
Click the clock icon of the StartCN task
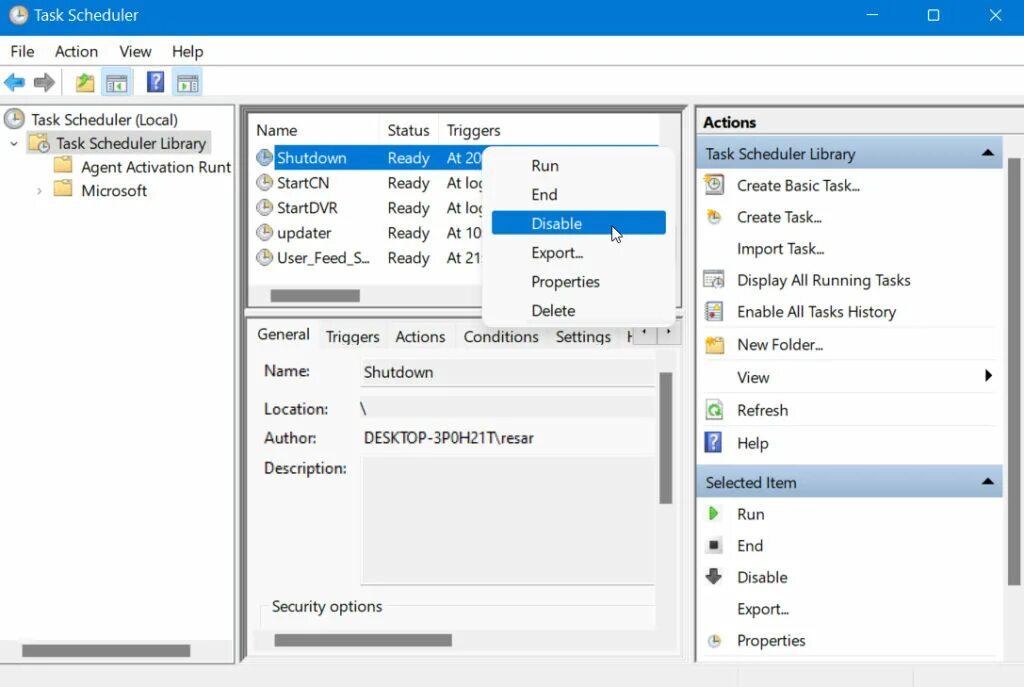click(x=264, y=182)
